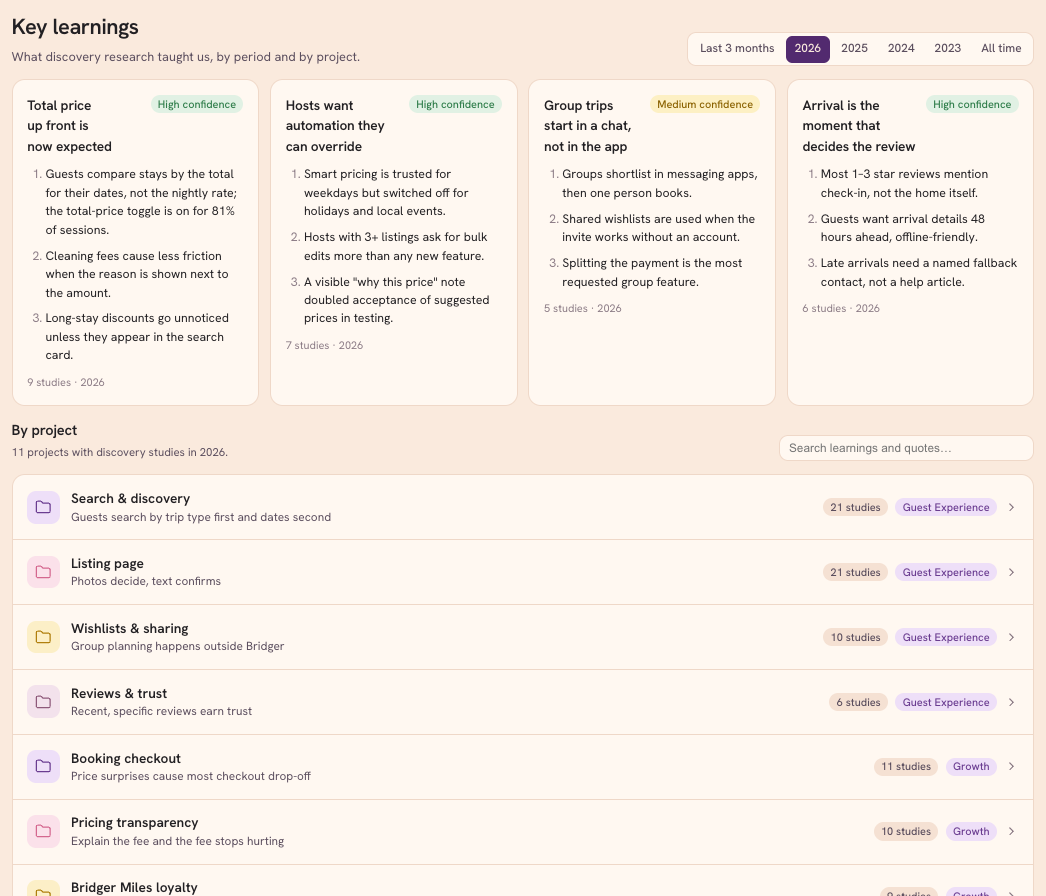Show learnings for 2024
Image resolution: width=1046 pixels, height=896 pixels.
(x=901, y=49)
